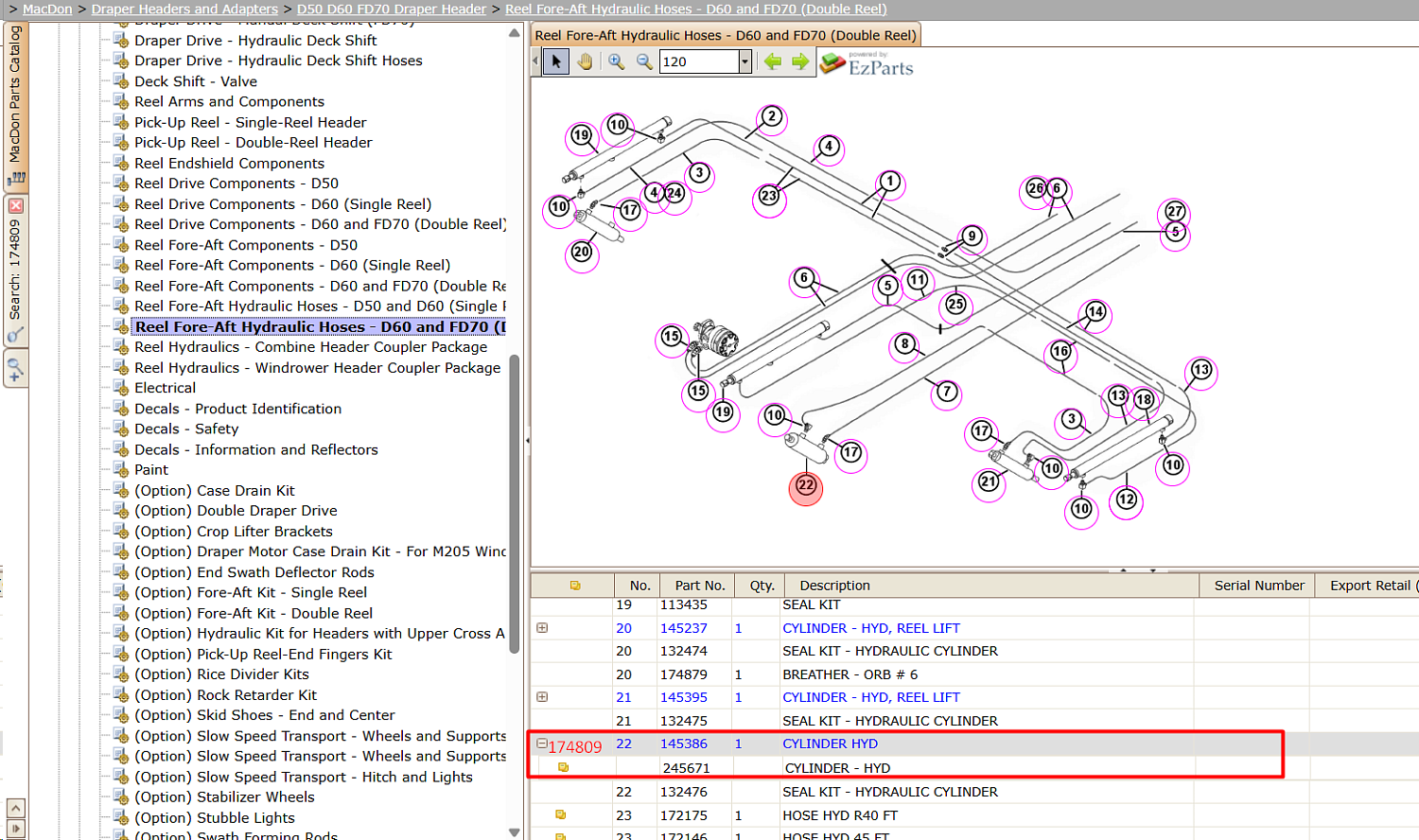Select callout 8 in the diagram

(x=905, y=344)
